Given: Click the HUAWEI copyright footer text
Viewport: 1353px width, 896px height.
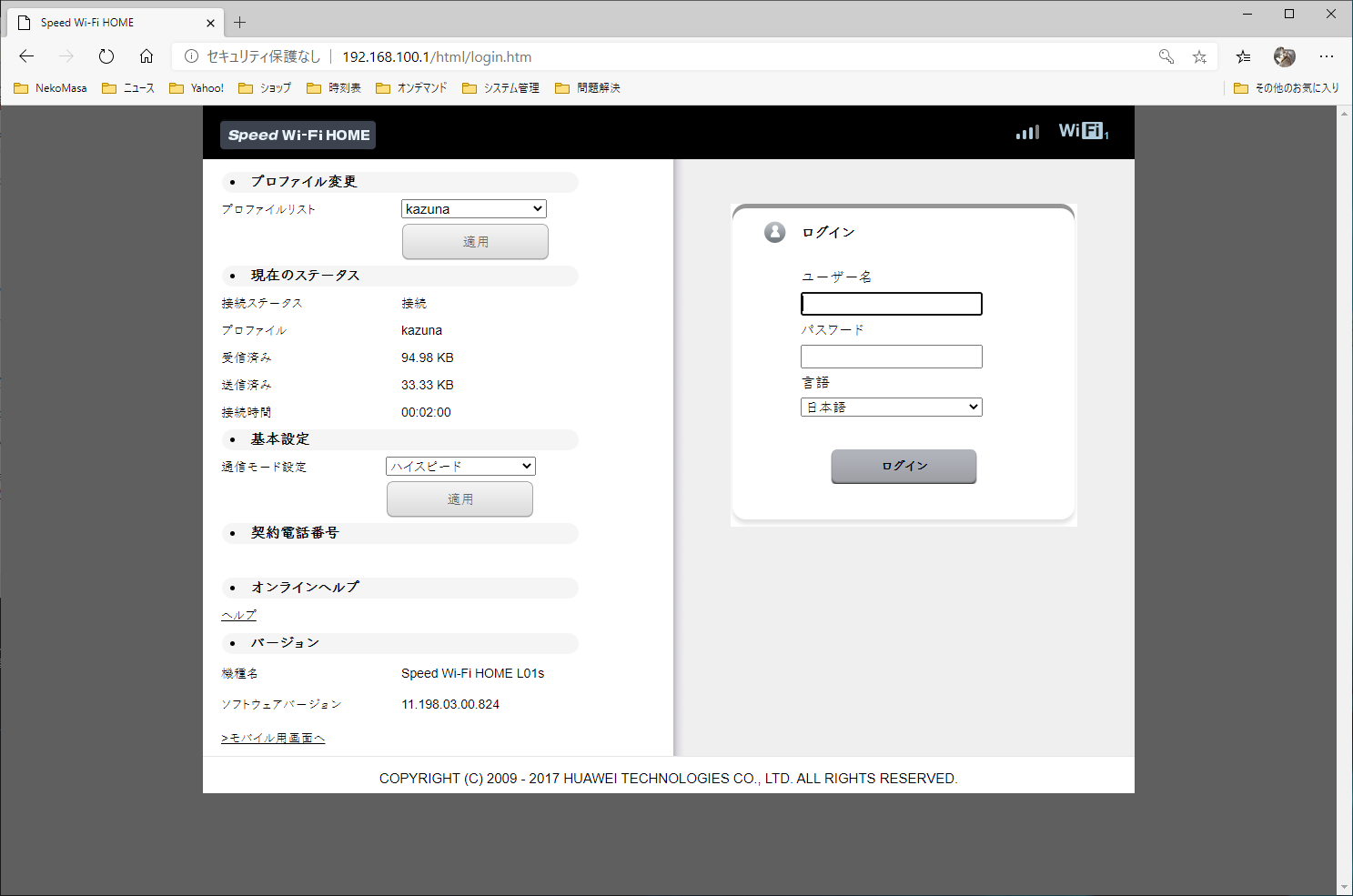Looking at the screenshot, I should pyautogui.click(x=669, y=779).
